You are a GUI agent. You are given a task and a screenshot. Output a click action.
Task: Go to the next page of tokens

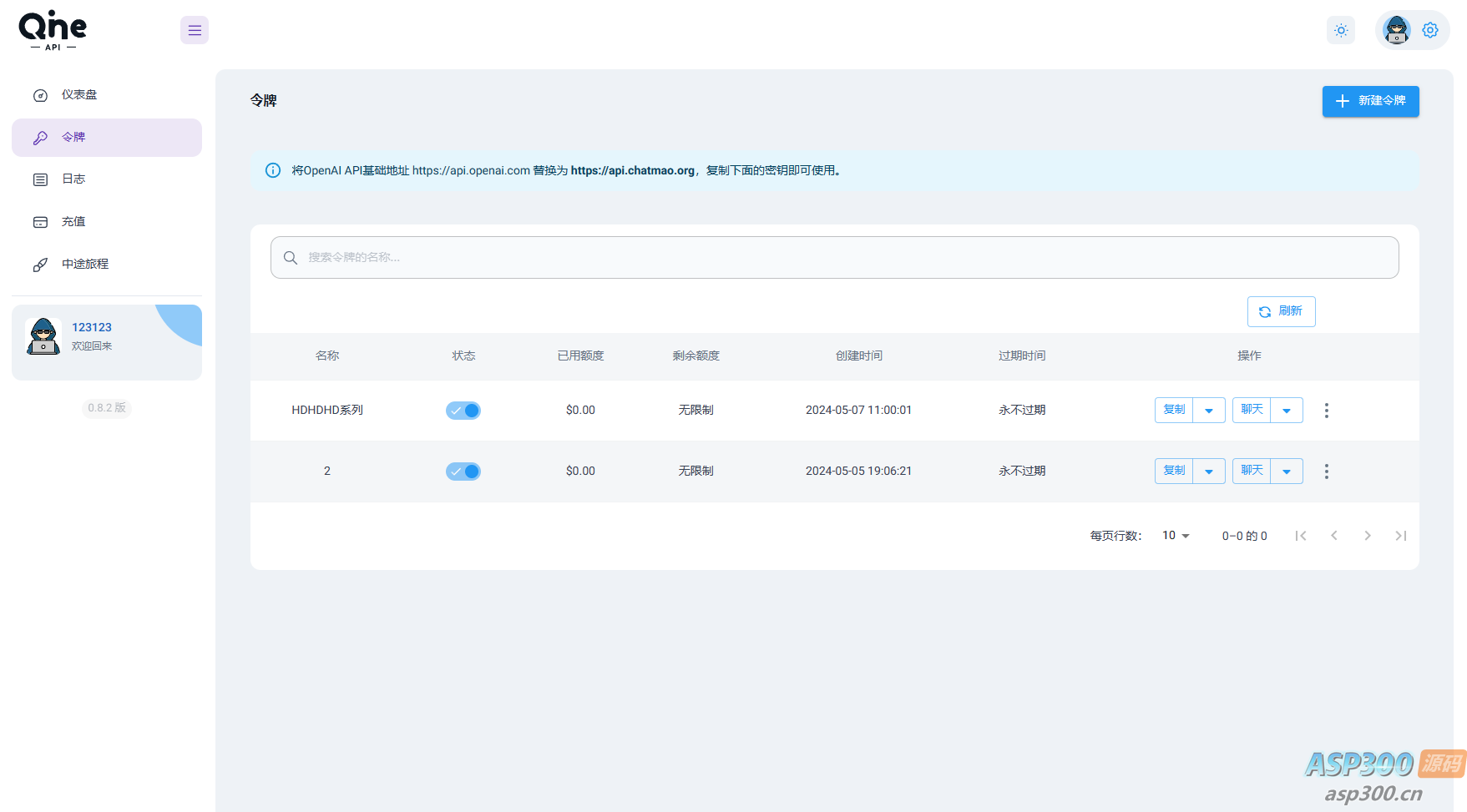pos(1367,536)
